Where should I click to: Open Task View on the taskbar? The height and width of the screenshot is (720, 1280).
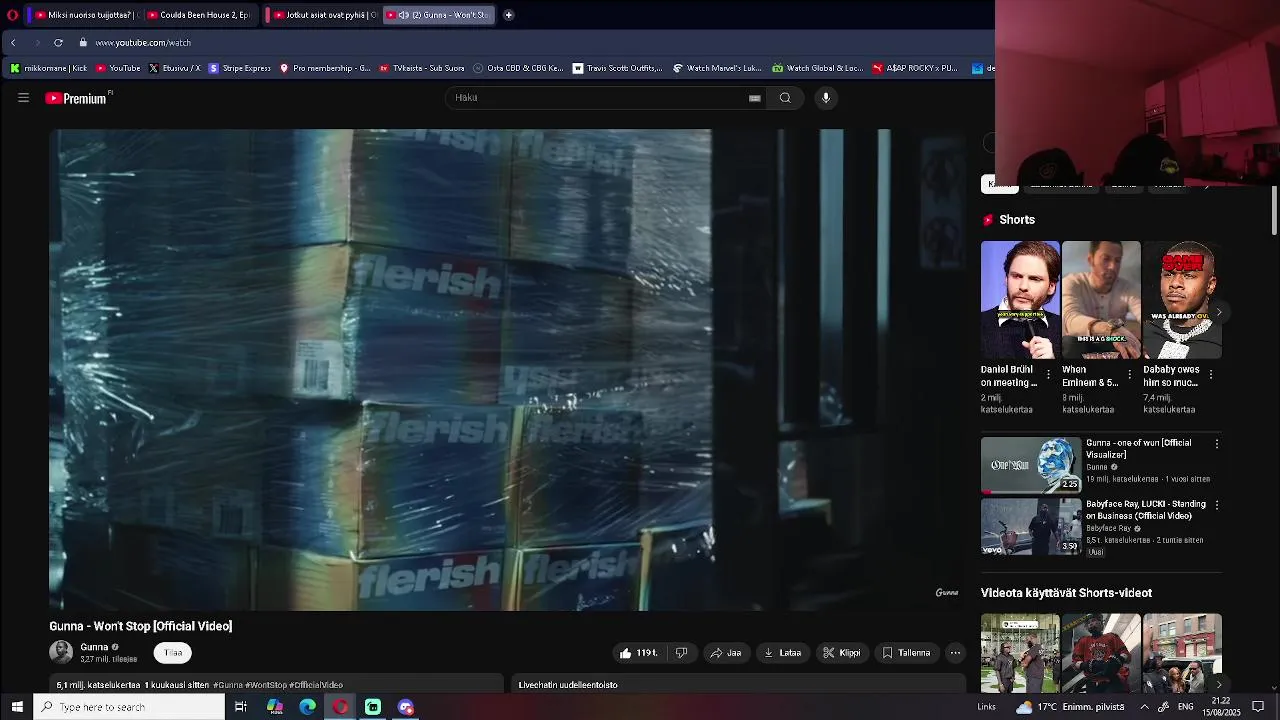(x=240, y=707)
